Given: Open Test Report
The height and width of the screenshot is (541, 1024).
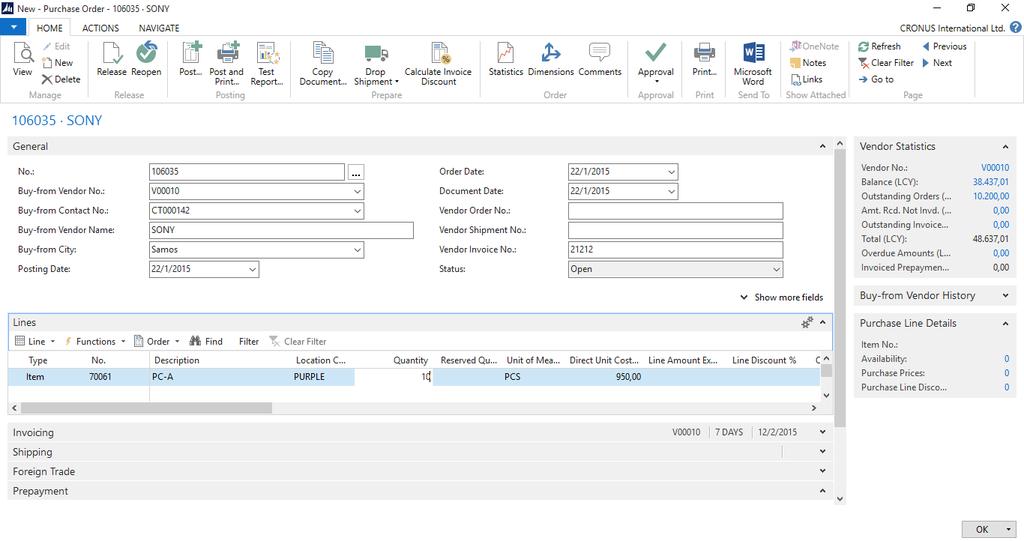Looking at the screenshot, I should pos(266,63).
